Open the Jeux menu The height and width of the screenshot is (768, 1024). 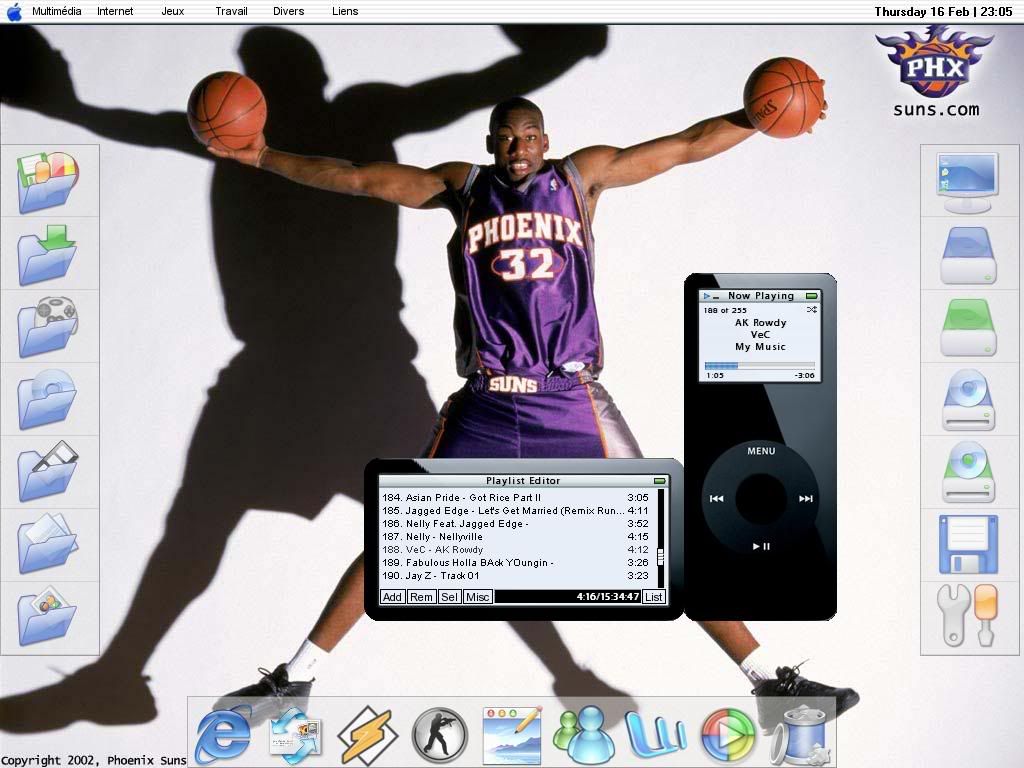[x=172, y=11]
